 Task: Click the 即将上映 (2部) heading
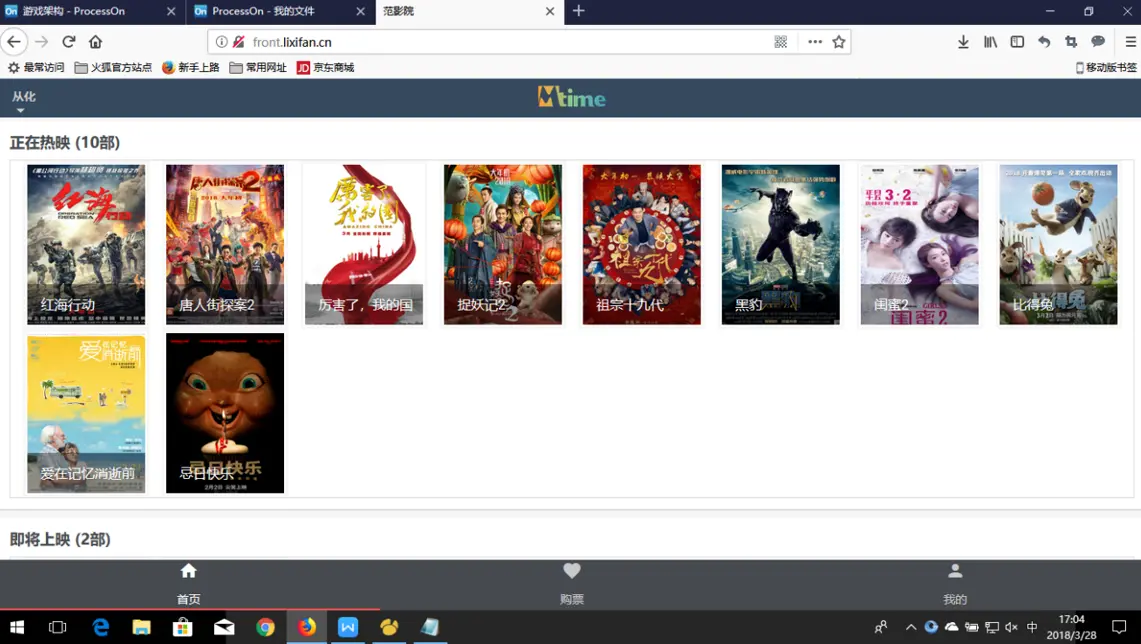click(60, 539)
